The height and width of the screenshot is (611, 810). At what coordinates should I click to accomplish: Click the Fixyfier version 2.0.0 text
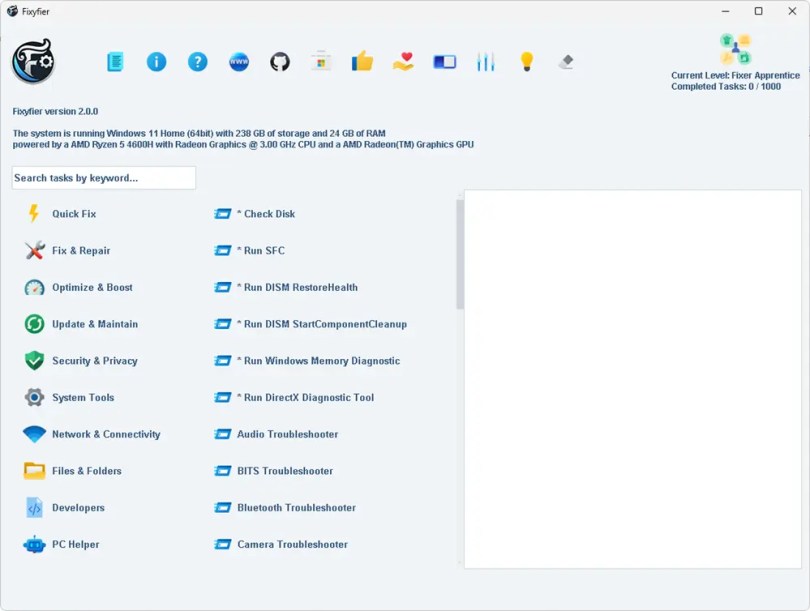click(55, 111)
